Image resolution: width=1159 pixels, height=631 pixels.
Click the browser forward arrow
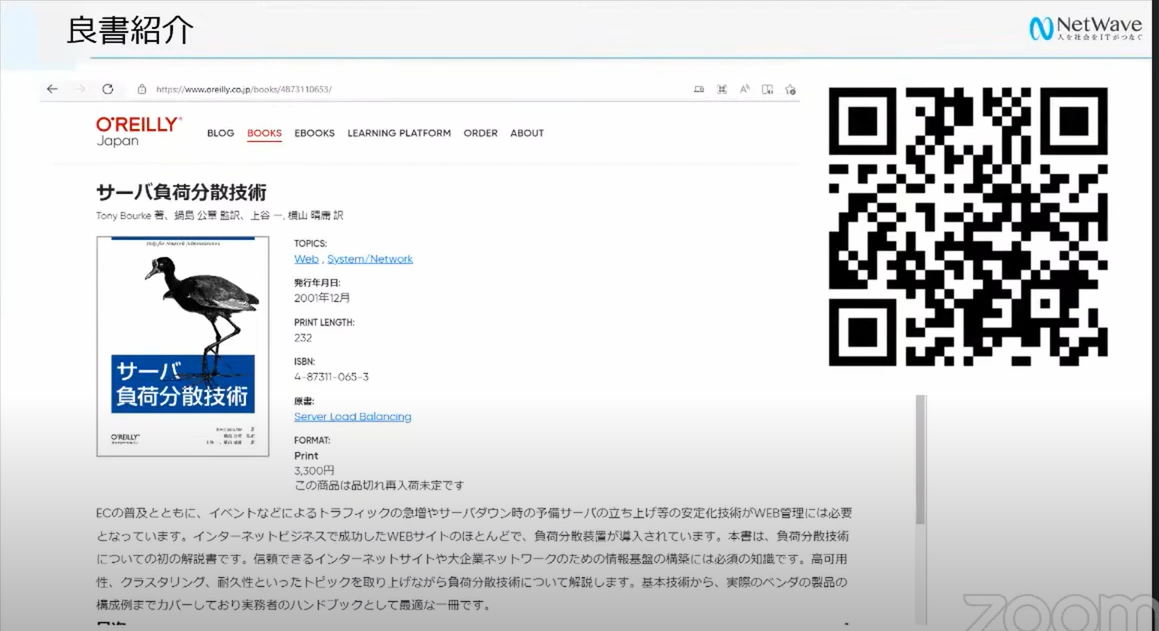pyautogui.click(x=80, y=89)
